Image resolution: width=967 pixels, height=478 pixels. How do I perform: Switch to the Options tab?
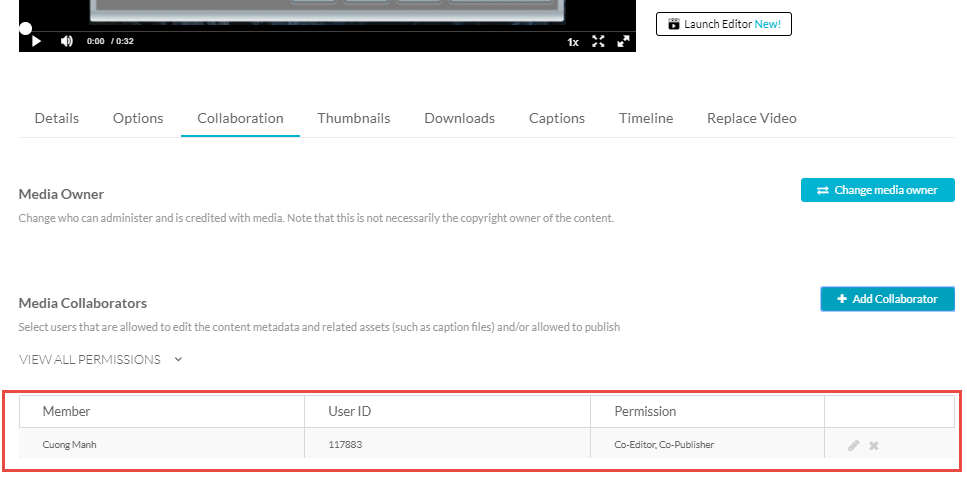138,118
